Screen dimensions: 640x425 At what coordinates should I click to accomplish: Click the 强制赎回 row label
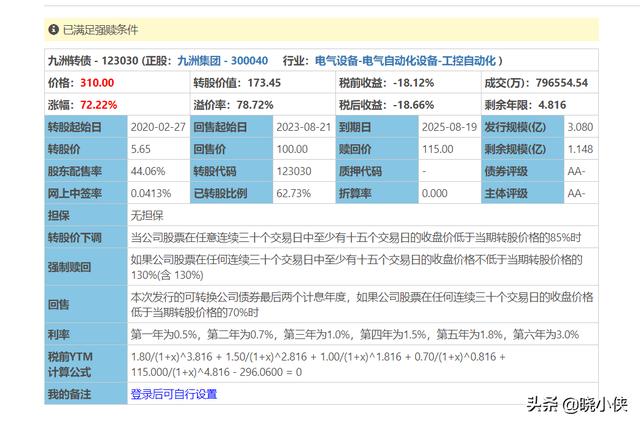point(86,267)
